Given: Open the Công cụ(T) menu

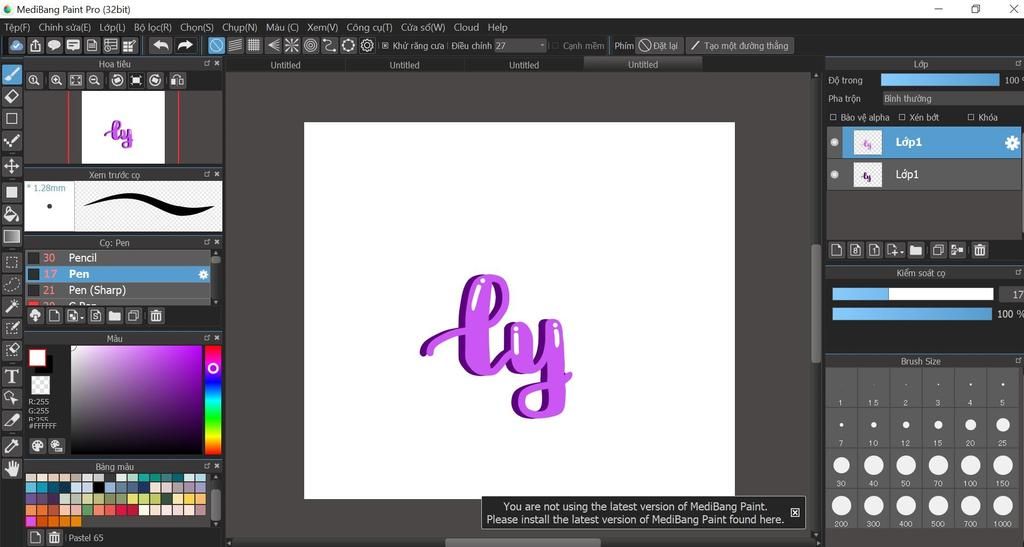Looking at the screenshot, I should click(x=370, y=27).
